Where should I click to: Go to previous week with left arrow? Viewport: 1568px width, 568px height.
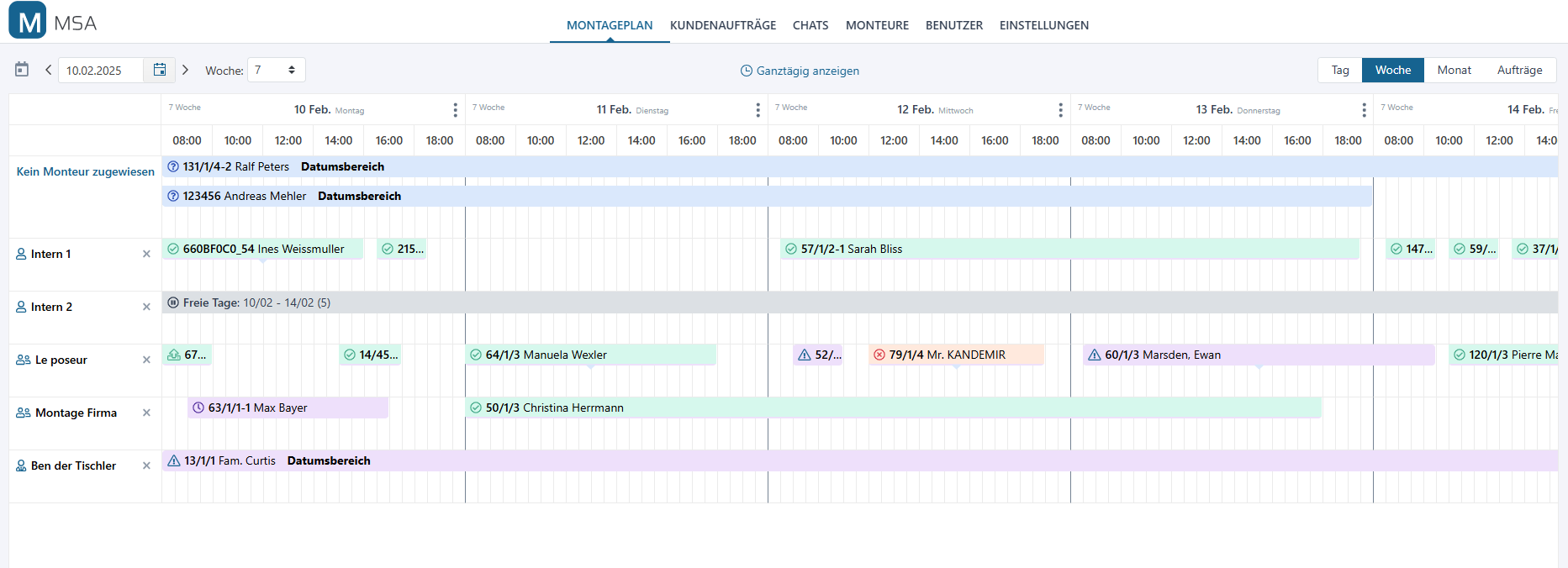(x=48, y=70)
